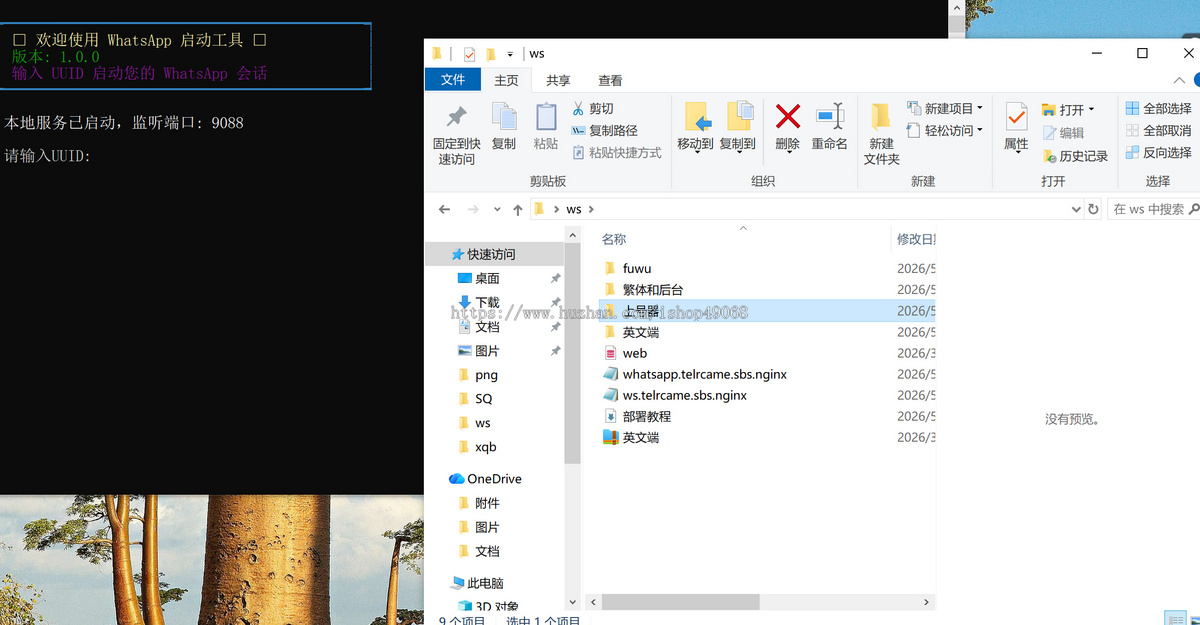Choose 复制路径 in the clipboard group
The width and height of the screenshot is (1200, 625).
click(x=604, y=130)
